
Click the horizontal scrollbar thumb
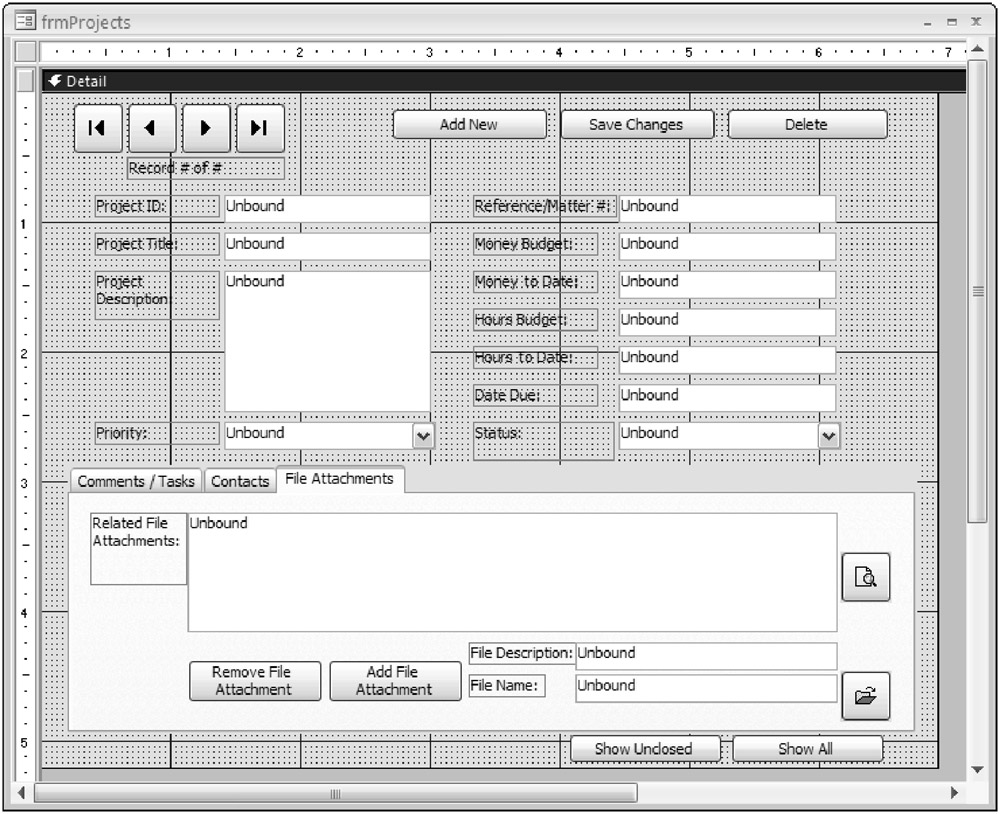coord(335,793)
